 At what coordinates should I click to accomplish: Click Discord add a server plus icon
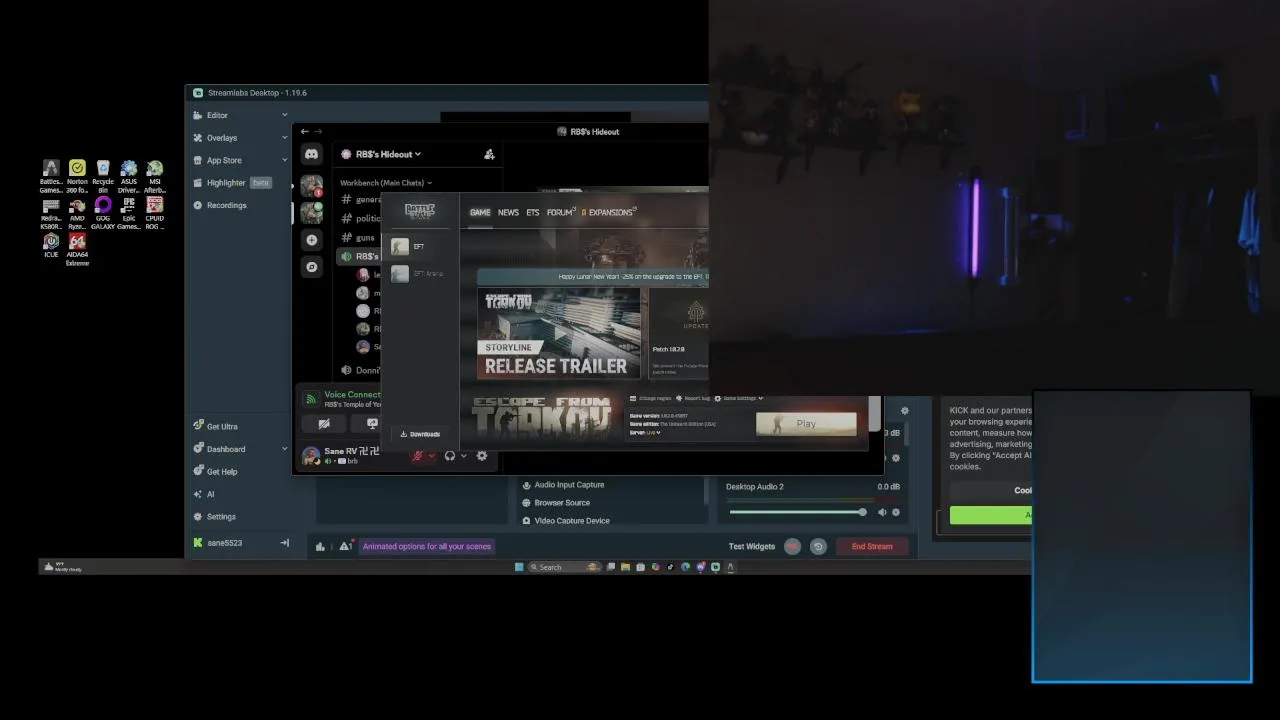tap(312, 240)
